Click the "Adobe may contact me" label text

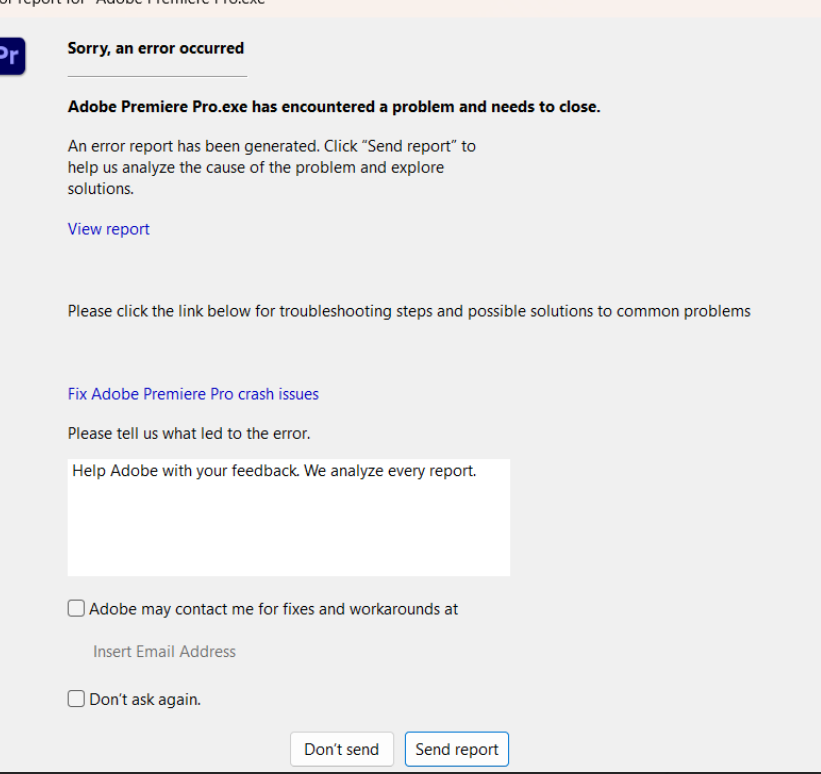tap(273, 608)
